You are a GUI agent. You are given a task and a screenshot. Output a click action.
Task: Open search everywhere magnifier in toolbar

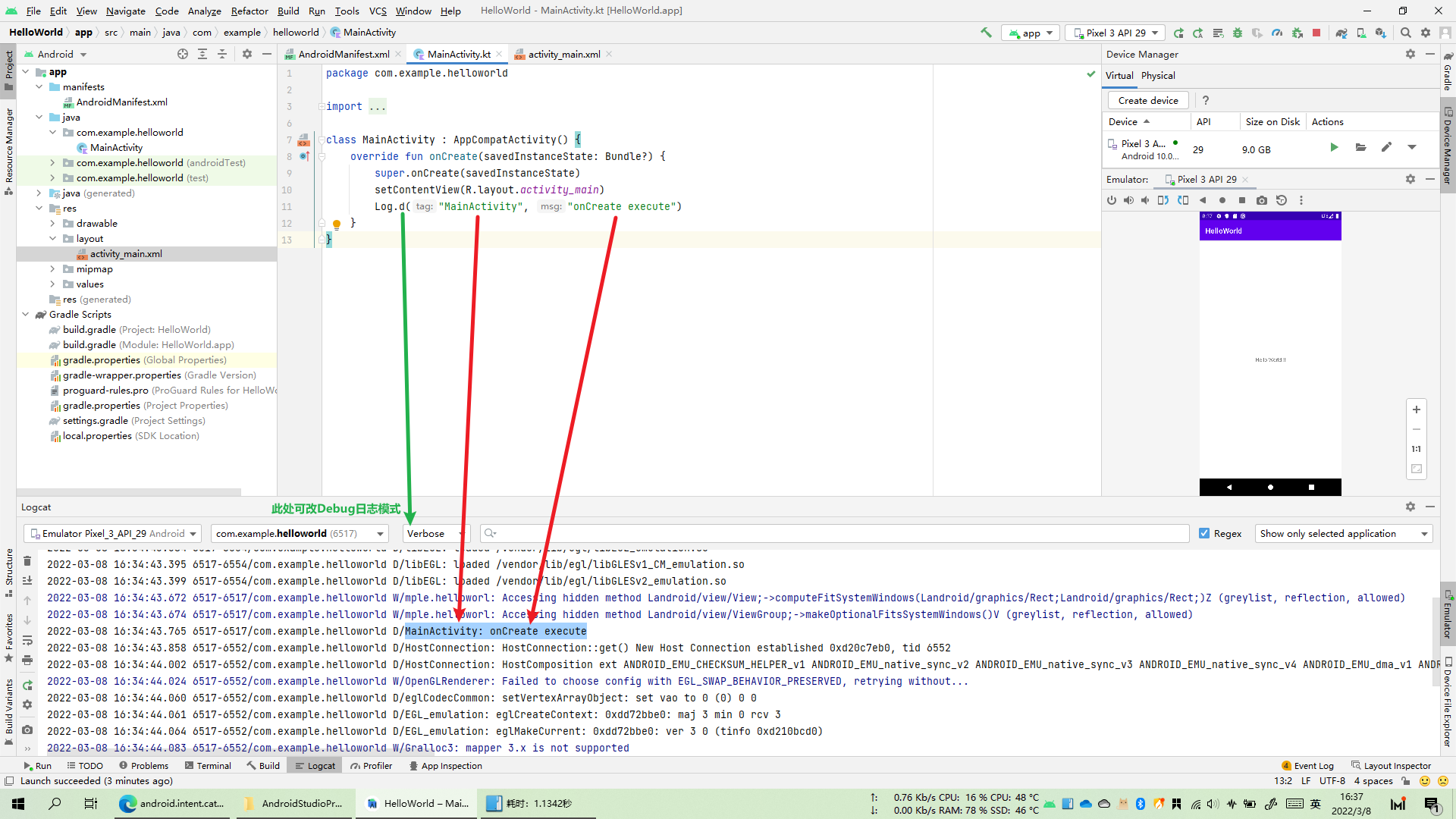tap(1406, 33)
